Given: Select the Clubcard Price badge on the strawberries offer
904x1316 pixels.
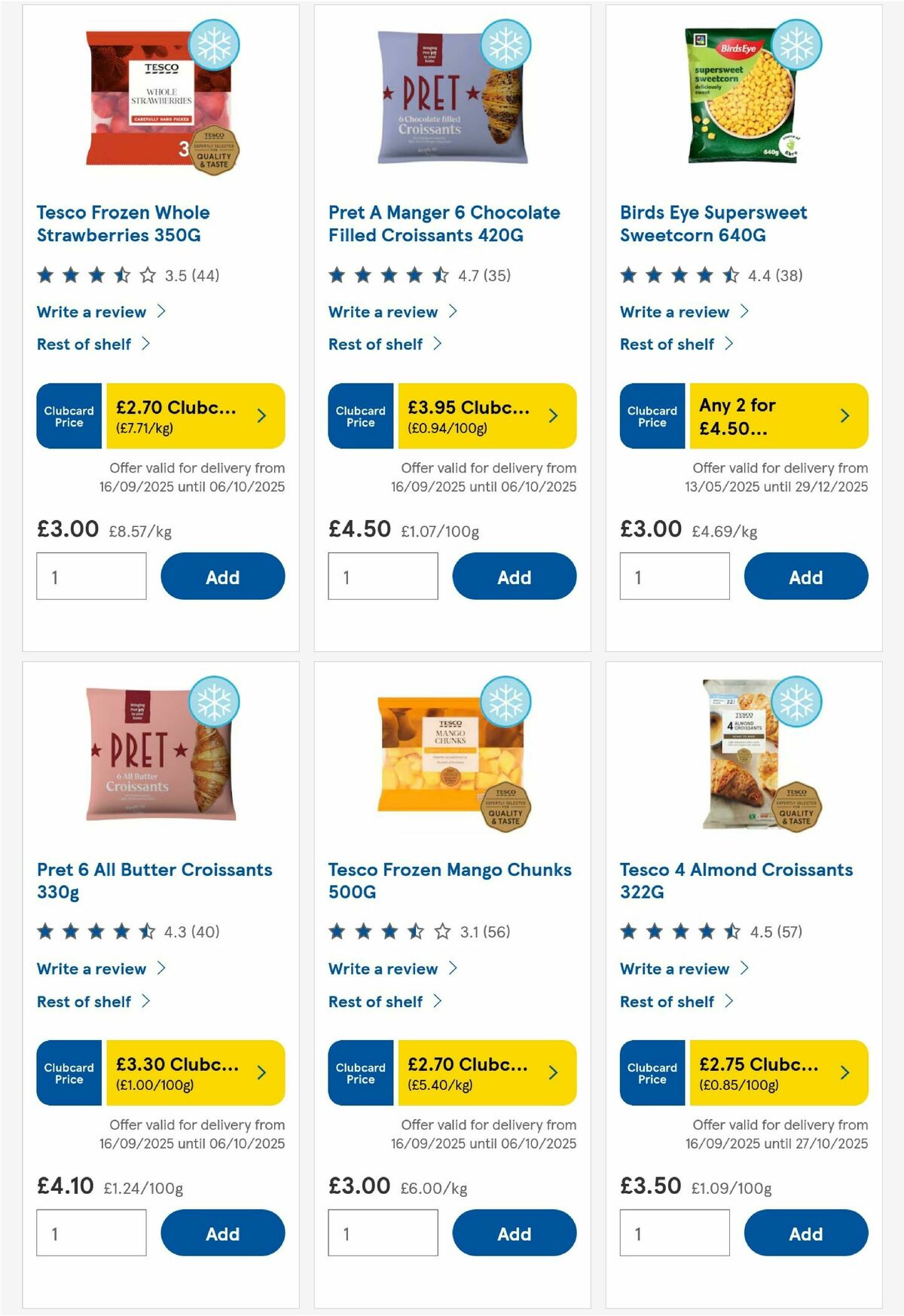Looking at the screenshot, I should coord(69,415).
